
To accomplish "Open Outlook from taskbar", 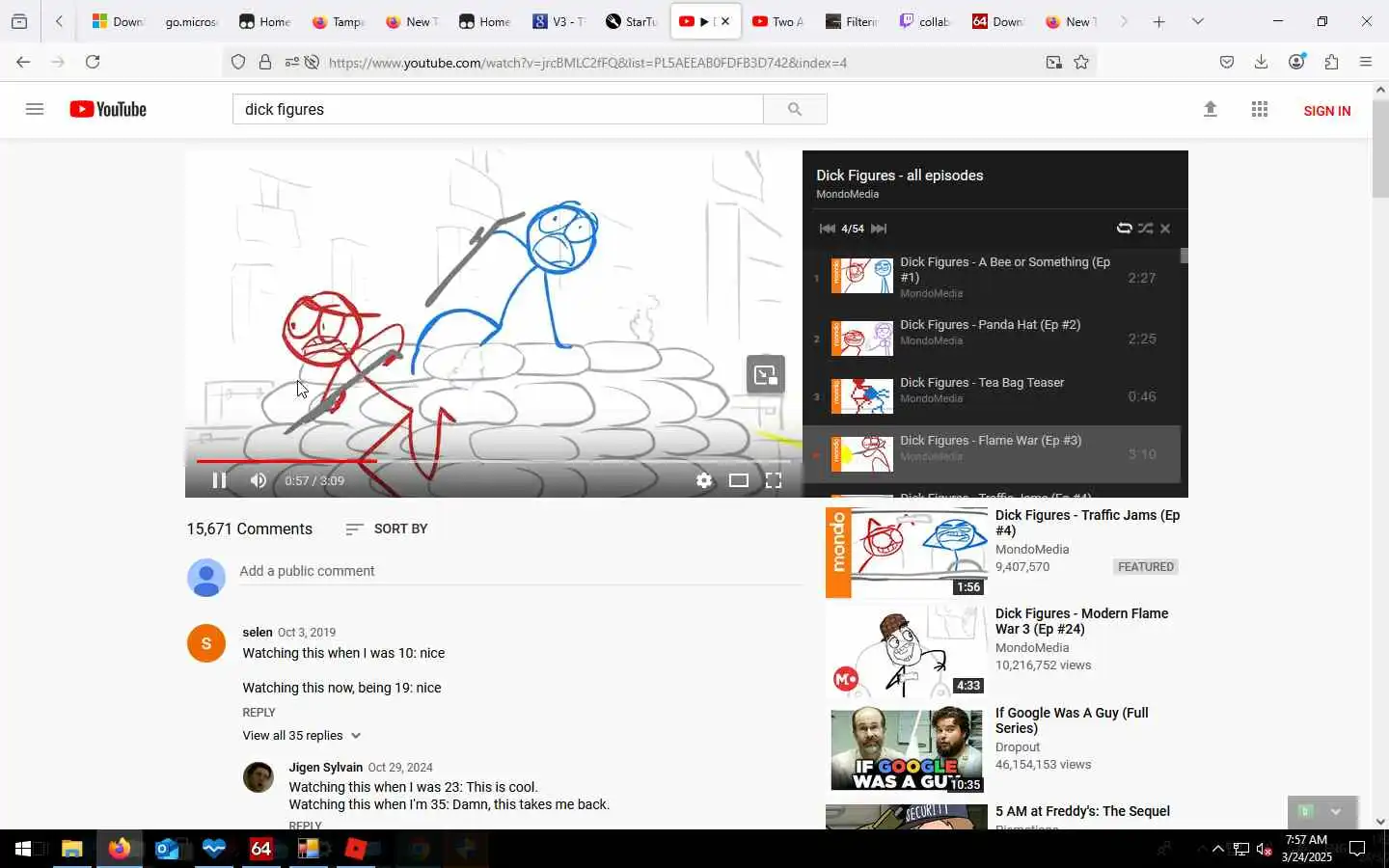I will tap(167, 849).
